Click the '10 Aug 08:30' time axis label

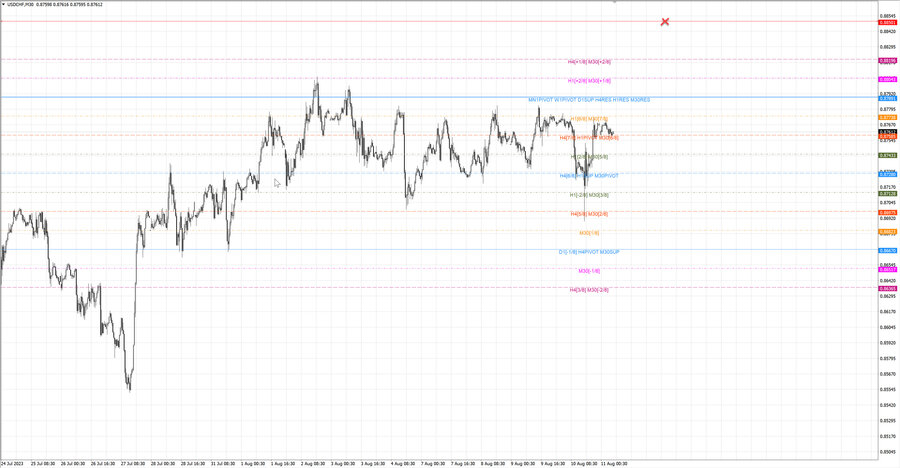tap(584, 463)
